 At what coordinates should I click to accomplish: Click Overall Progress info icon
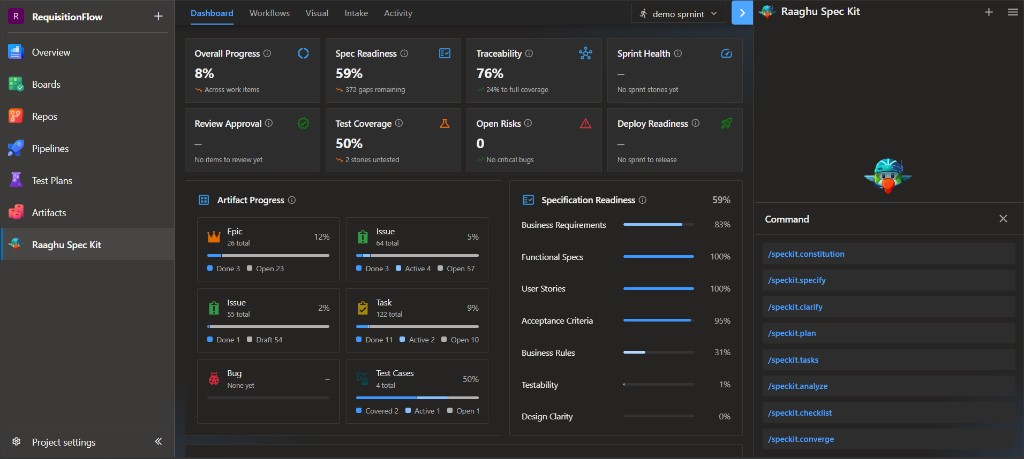pos(267,54)
